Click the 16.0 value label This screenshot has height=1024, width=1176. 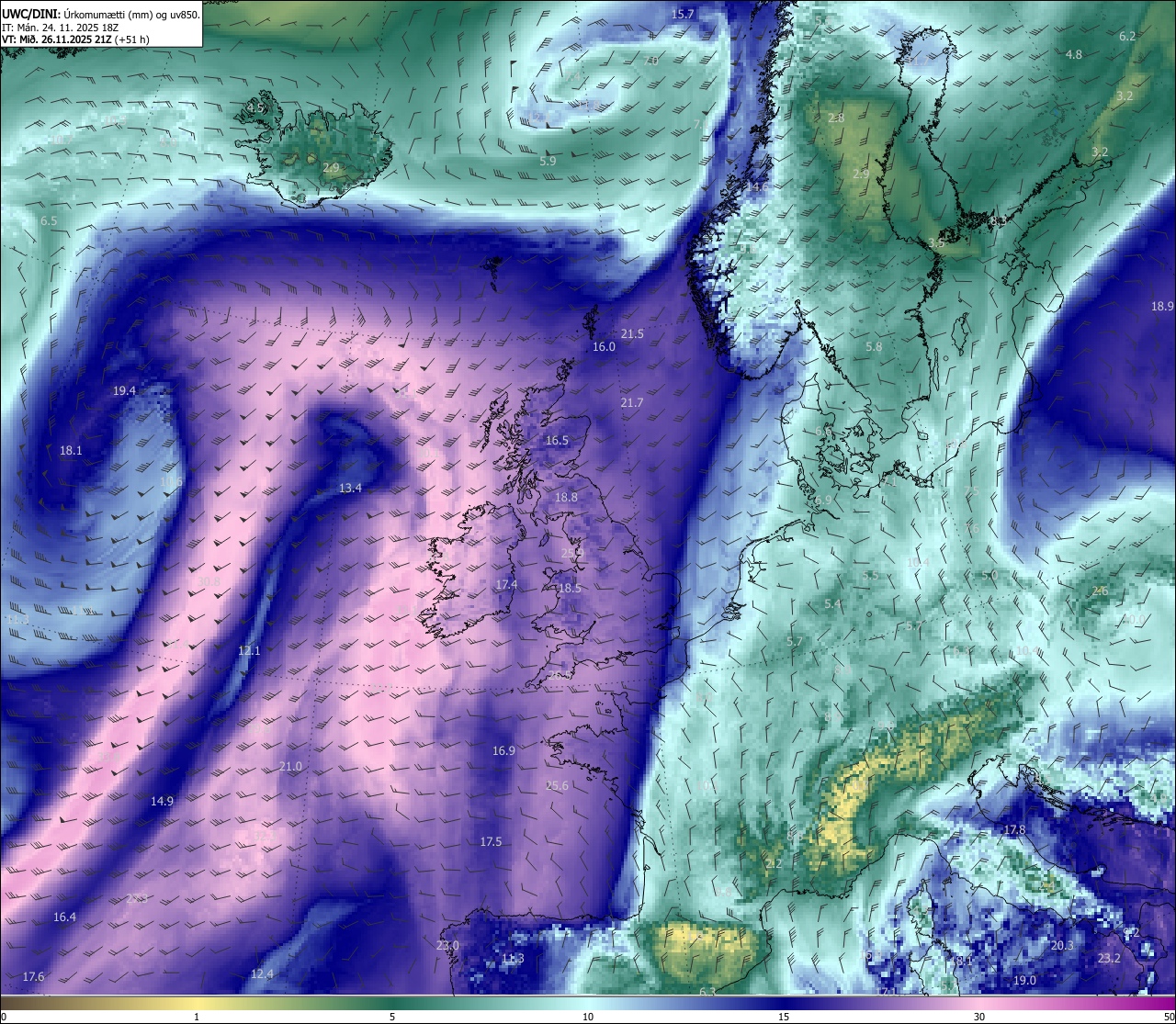coord(604,346)
